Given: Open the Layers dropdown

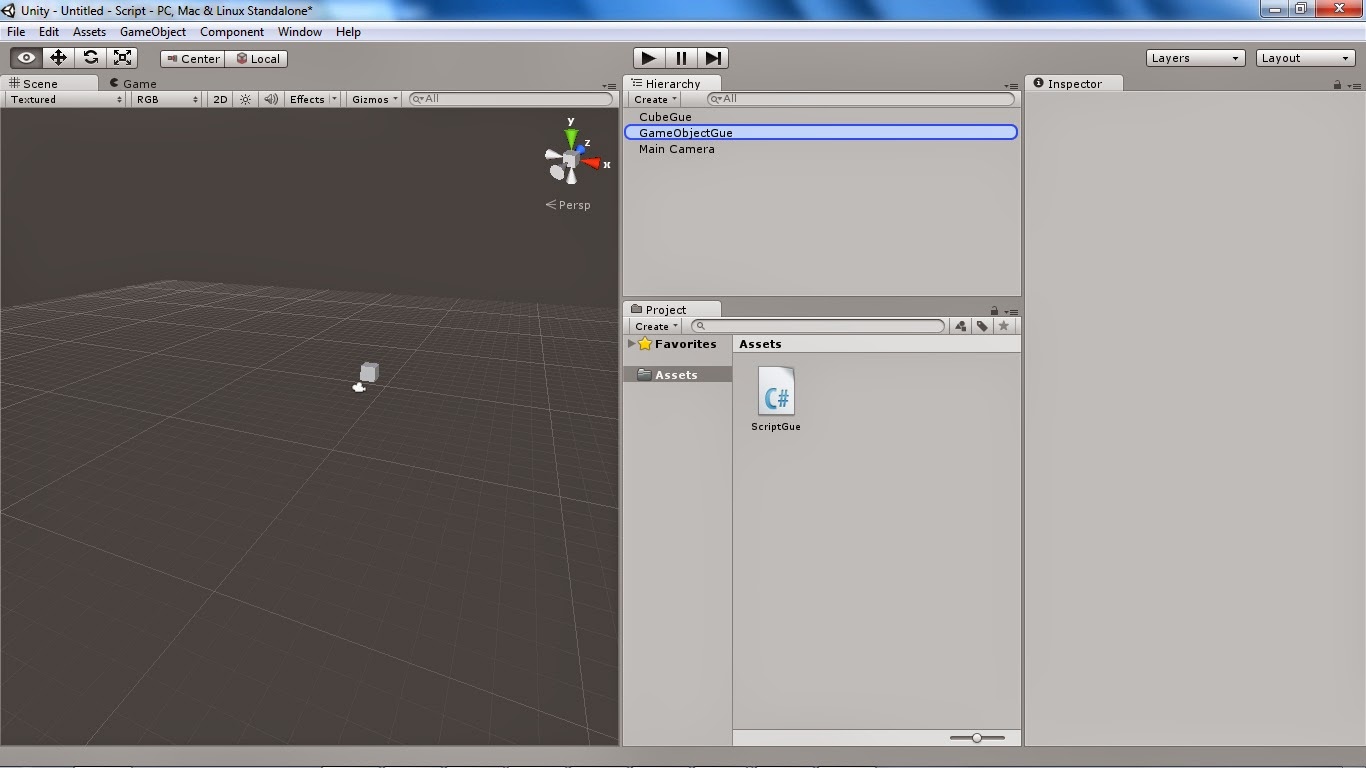Looking at the screenshot, I should (1194, 58).
